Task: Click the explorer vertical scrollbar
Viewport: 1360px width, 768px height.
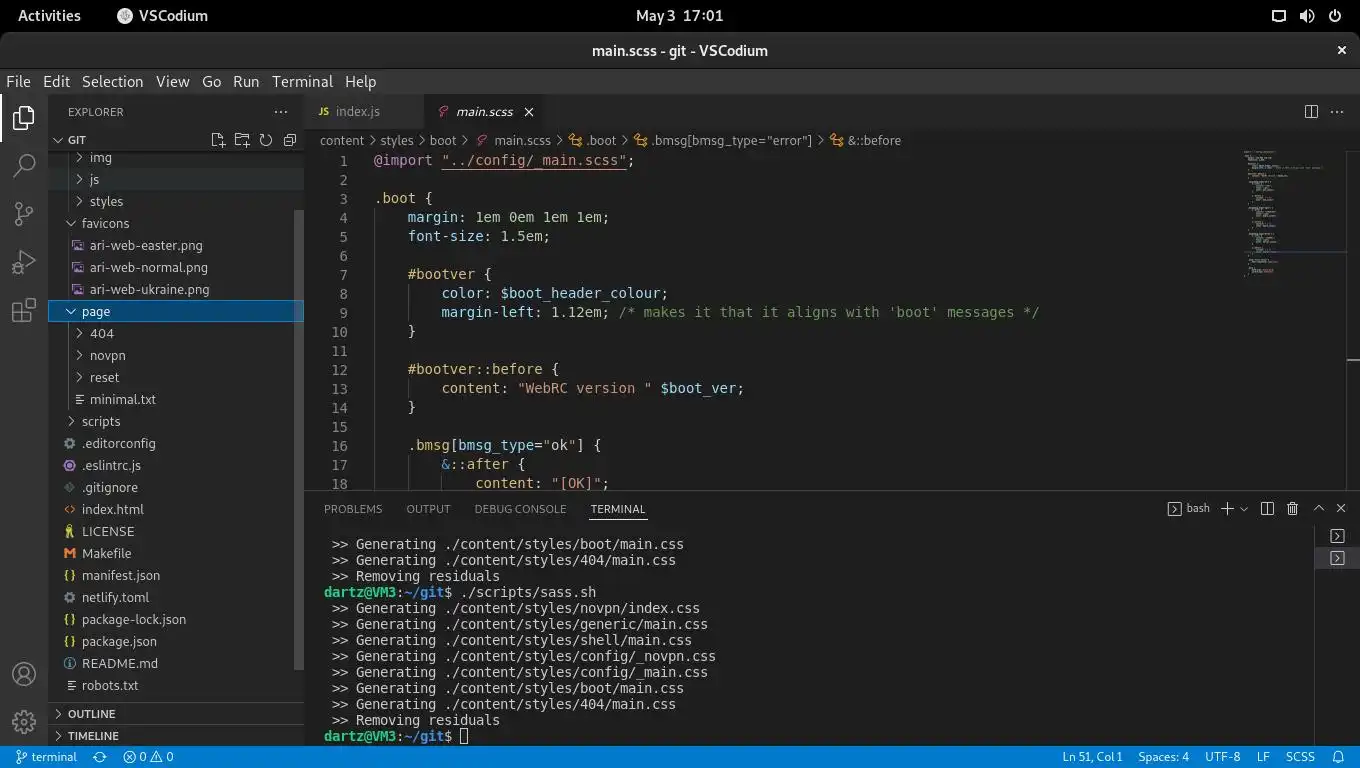Action: pyautogui.click(x=298, y=440)
